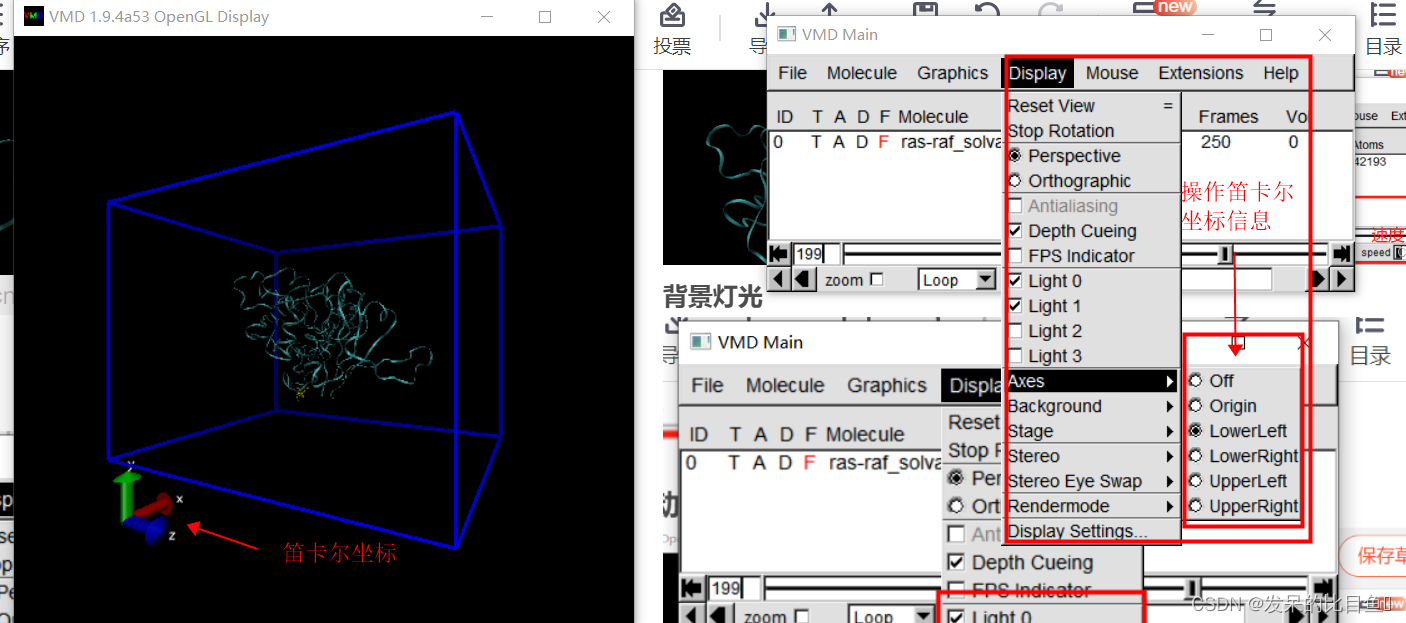The image size is (1406, 623).
Task: Select ras-raf_solva molecule in lower VMD Main
Action: point(885,463)
